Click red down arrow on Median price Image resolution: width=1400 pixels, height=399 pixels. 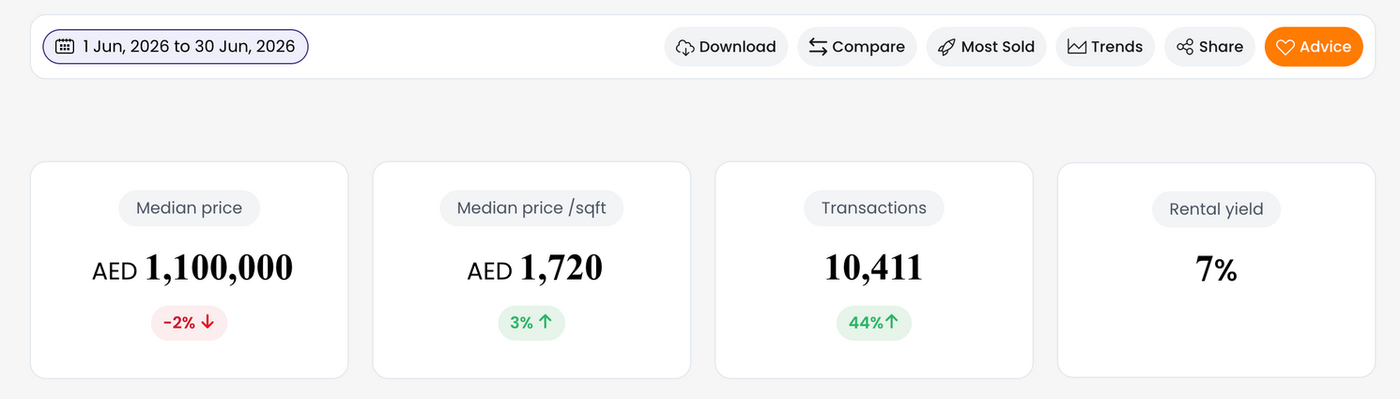(x=208, y=323)
